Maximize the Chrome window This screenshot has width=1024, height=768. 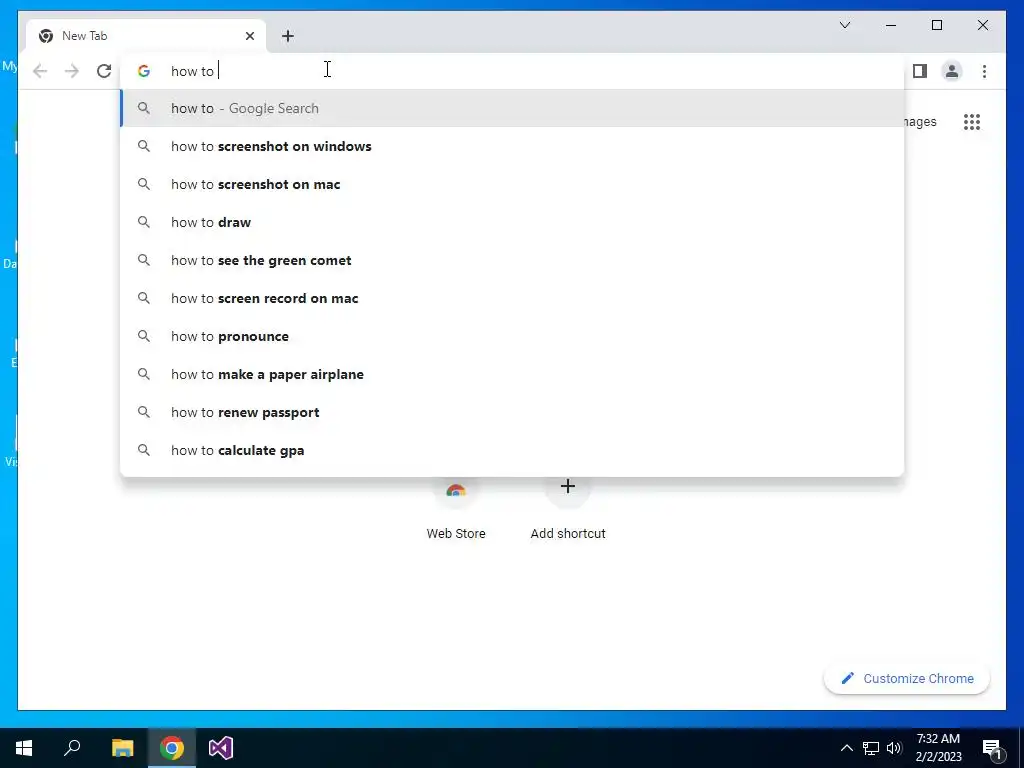[x=936, y=25]
